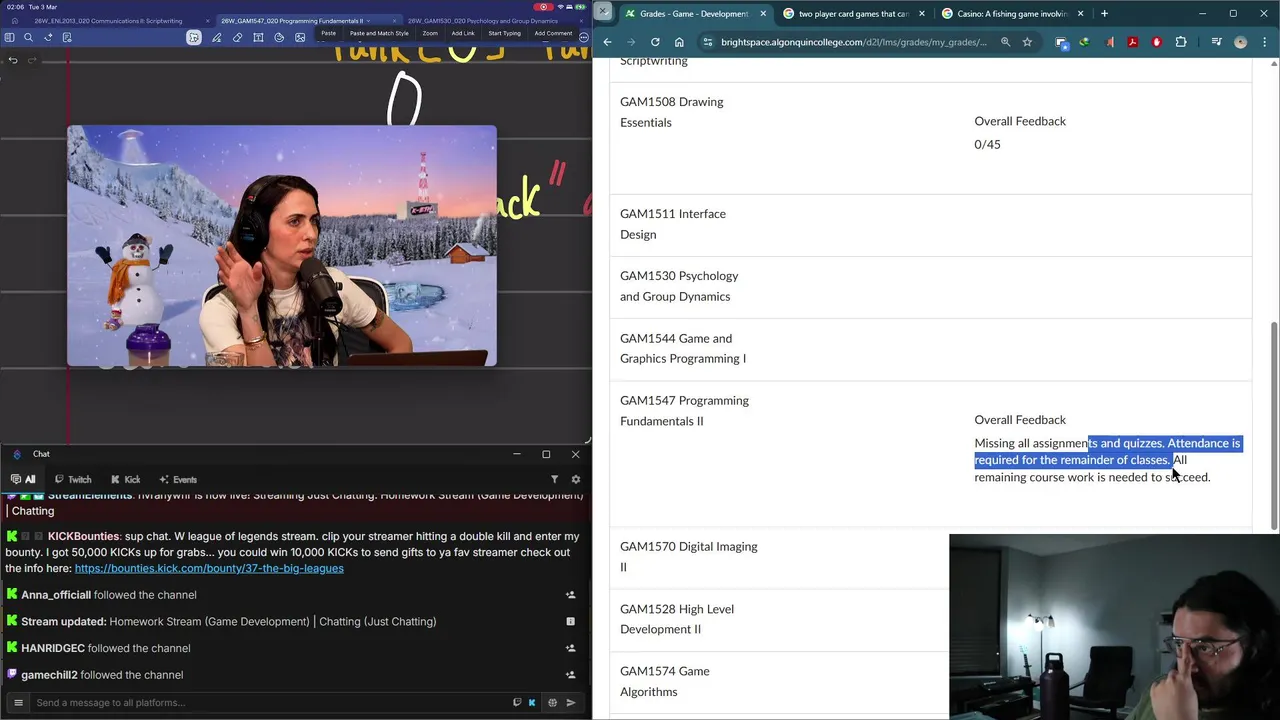
Task: Open the browser tab search dropdown
Action: point(603,11)
